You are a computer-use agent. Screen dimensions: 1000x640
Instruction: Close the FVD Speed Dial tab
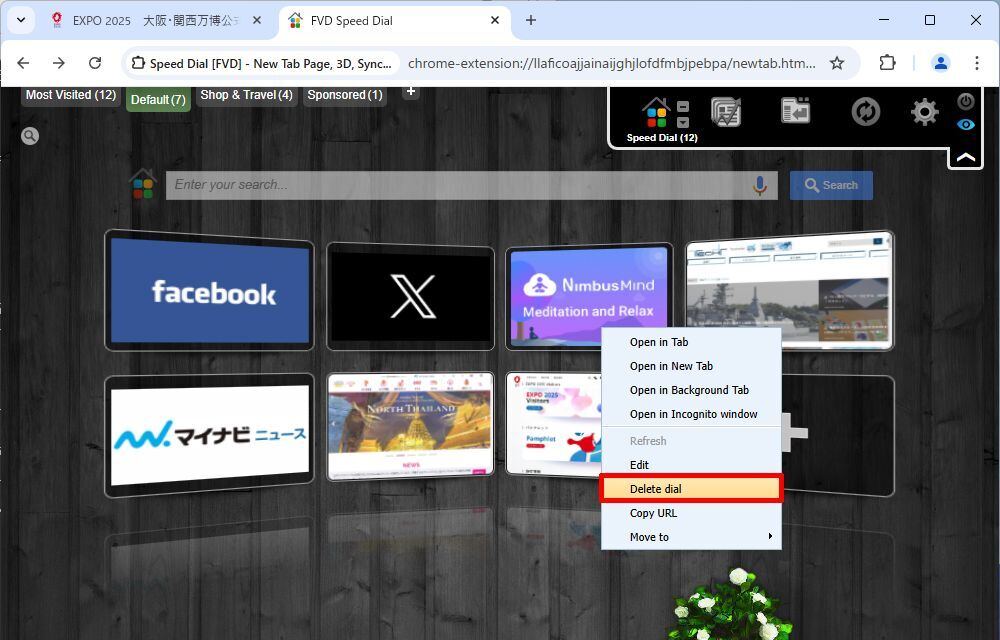(494, 20)
